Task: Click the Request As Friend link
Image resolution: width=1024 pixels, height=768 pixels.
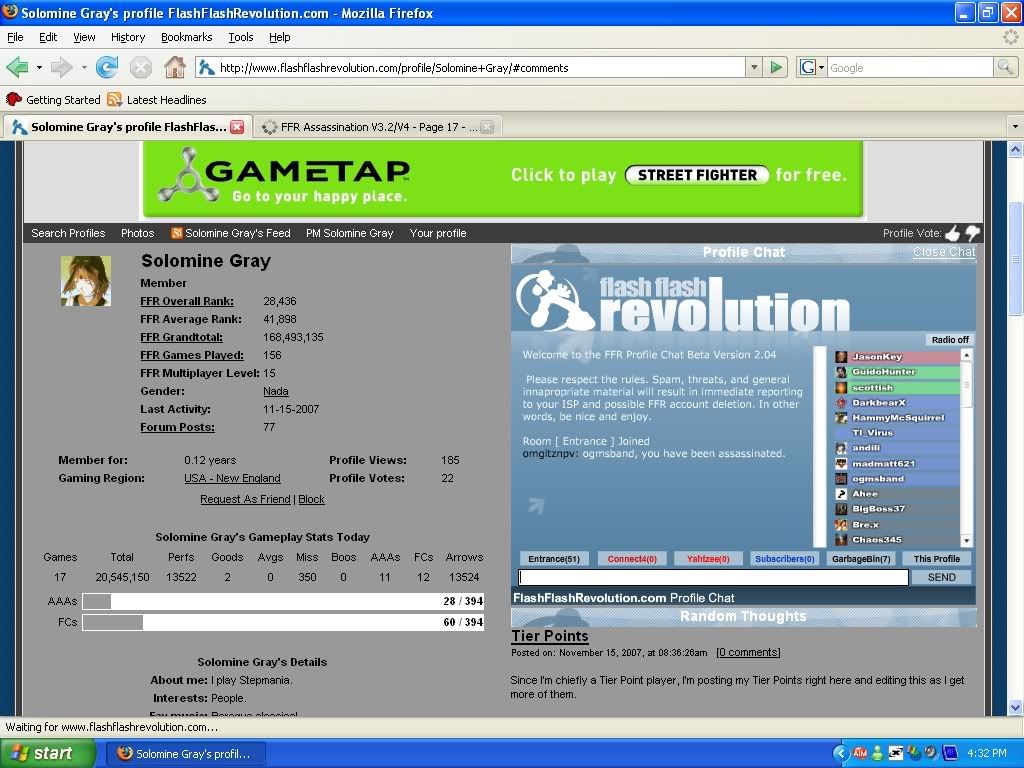Action: pos(245,499)
